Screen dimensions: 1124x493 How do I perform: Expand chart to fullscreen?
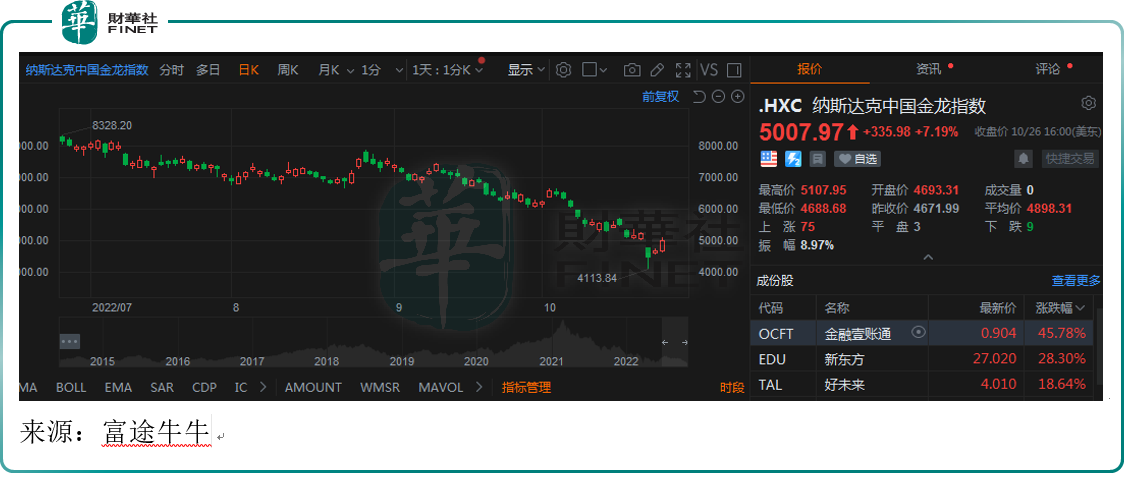(x=683, y=70)
